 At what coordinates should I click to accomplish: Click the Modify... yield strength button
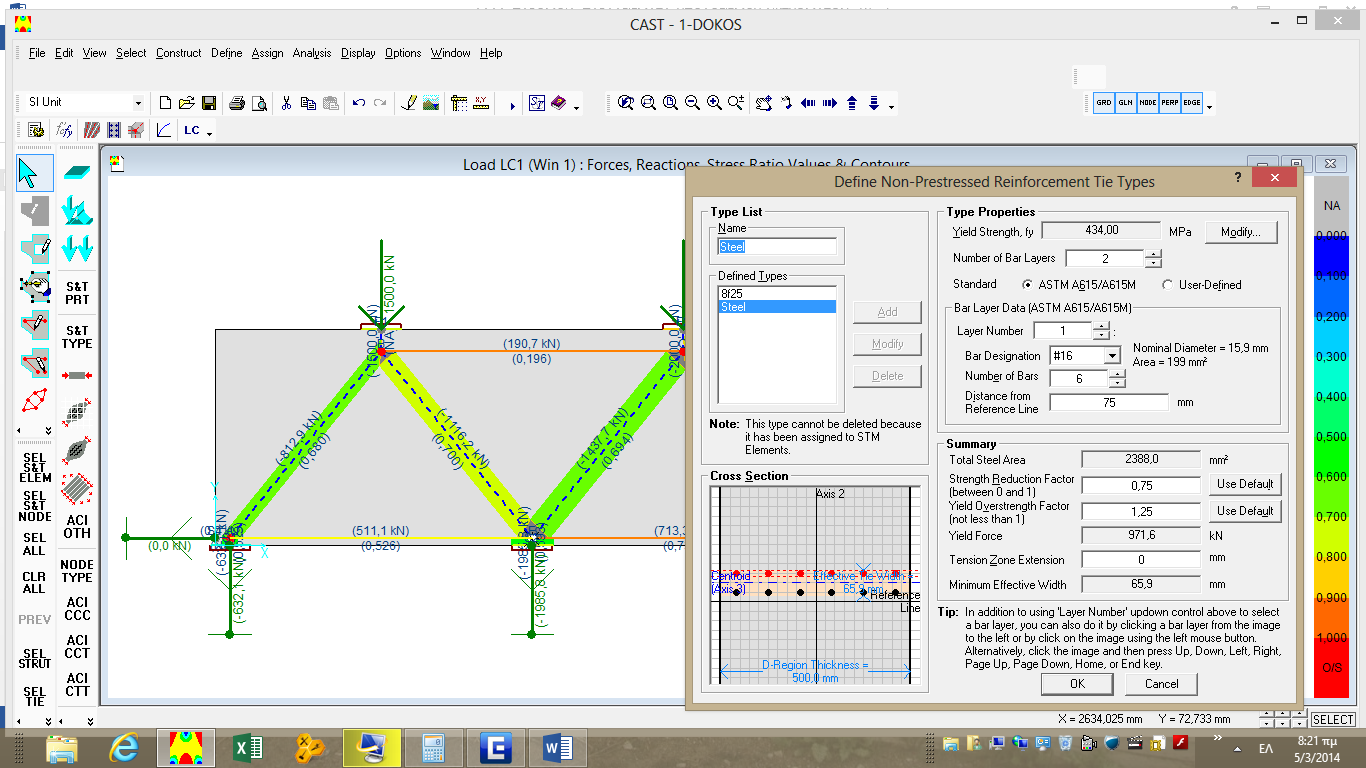click(x=1241, y=232)
